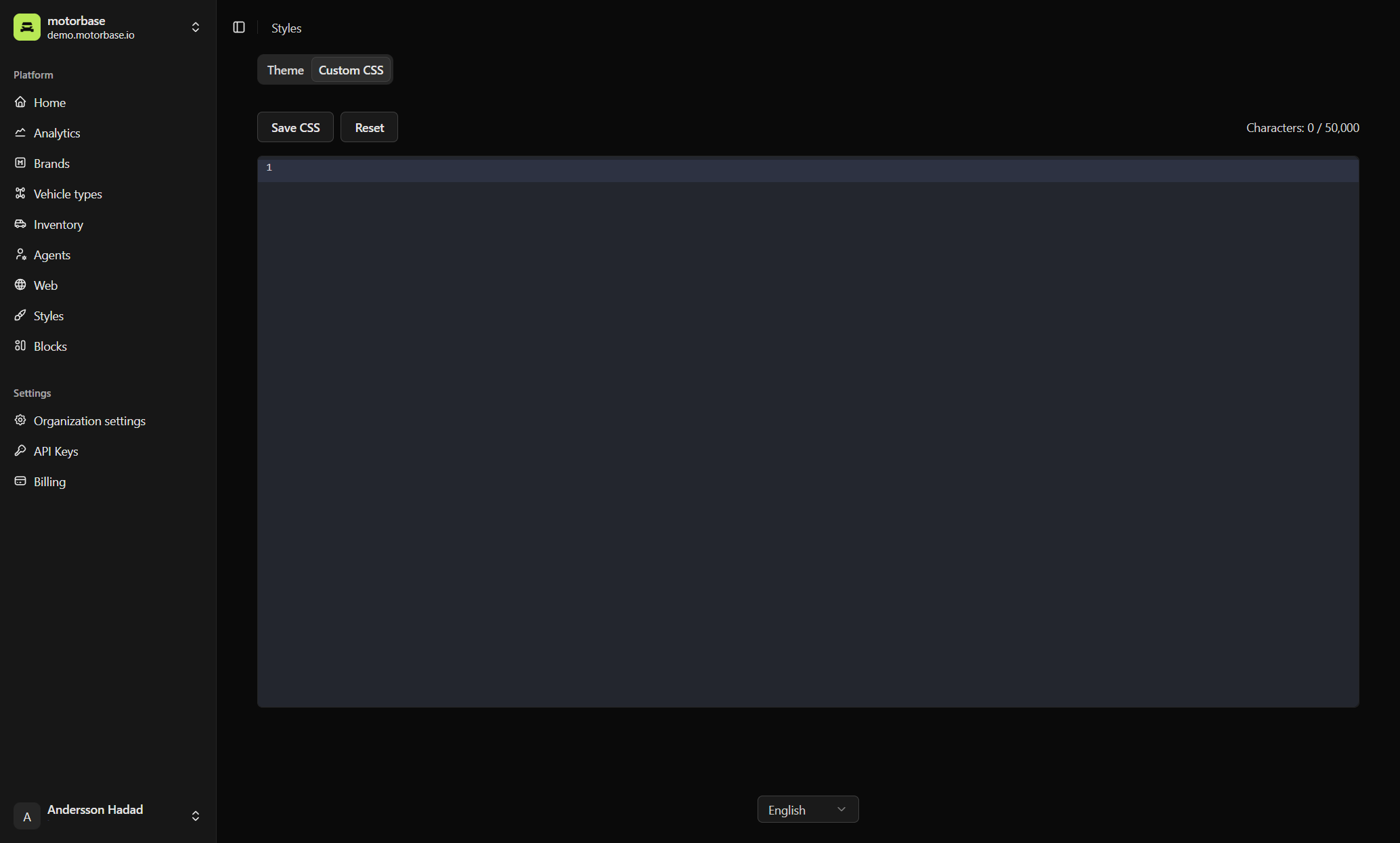Click the Settings section label
Screen dimensions: 1400x843
[x=32, y=393]
